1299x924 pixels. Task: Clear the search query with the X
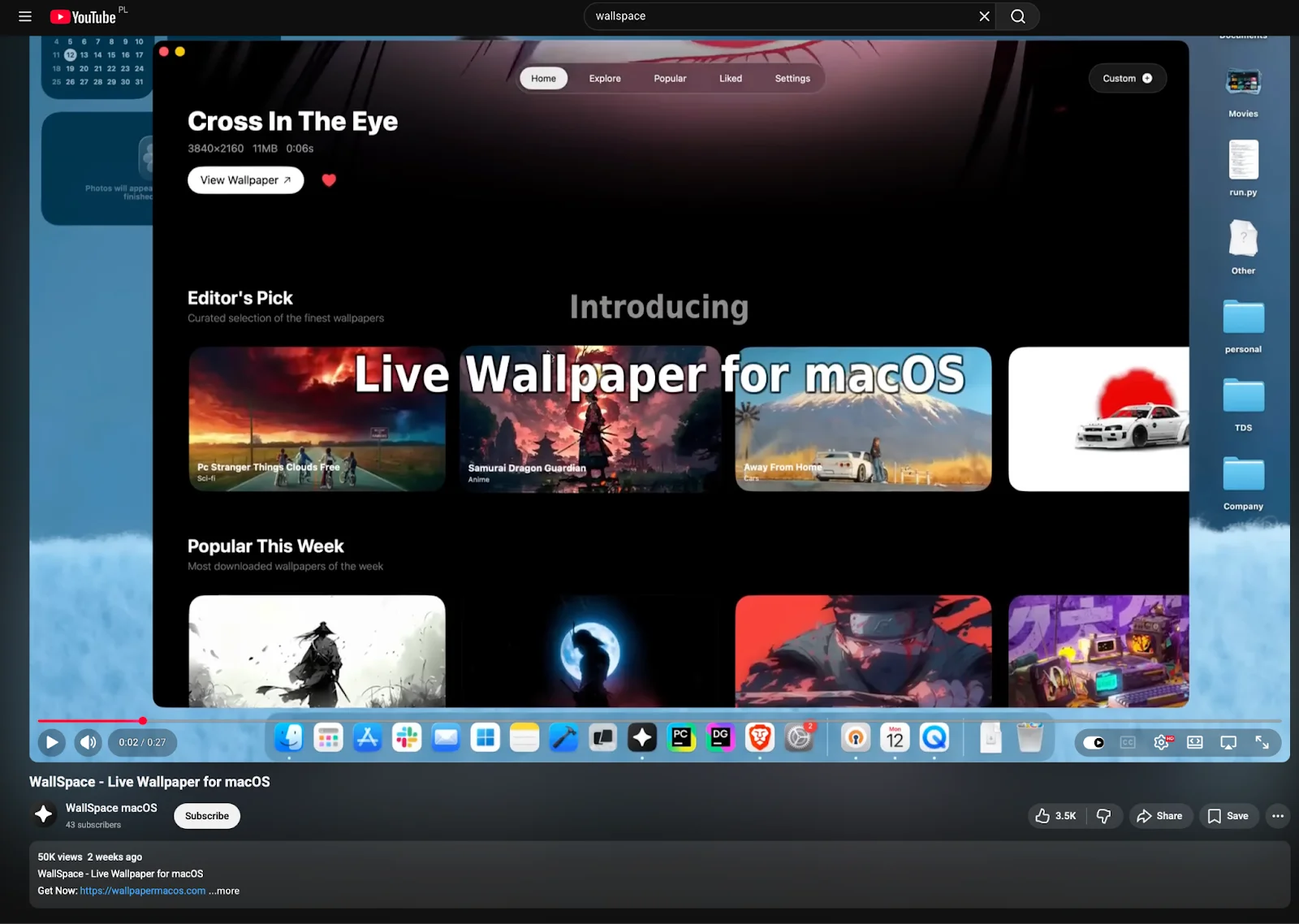984,16
